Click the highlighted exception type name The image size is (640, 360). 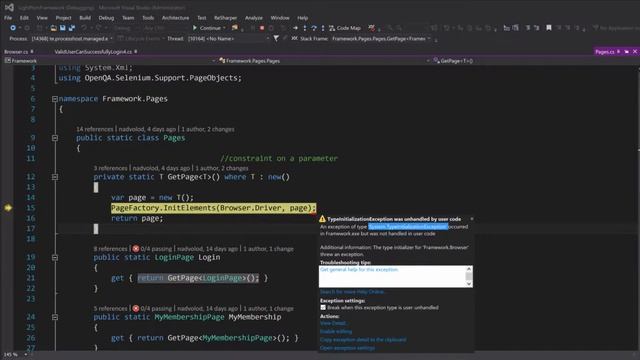(408, 227)
